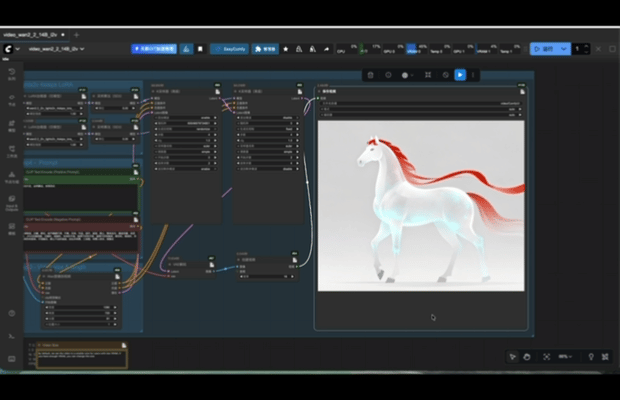Activate the hand pan tool at bottom right
Image resolution: width=620 pixels, height=400 pixels.
[x=527, y=356]
